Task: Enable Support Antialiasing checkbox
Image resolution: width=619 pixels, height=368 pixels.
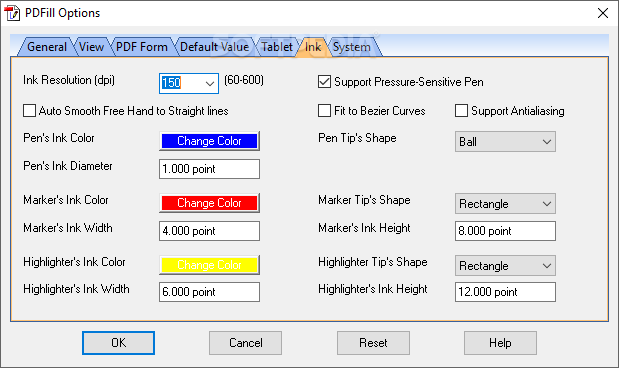Action: pyautogui.click(x=461, y=111)
